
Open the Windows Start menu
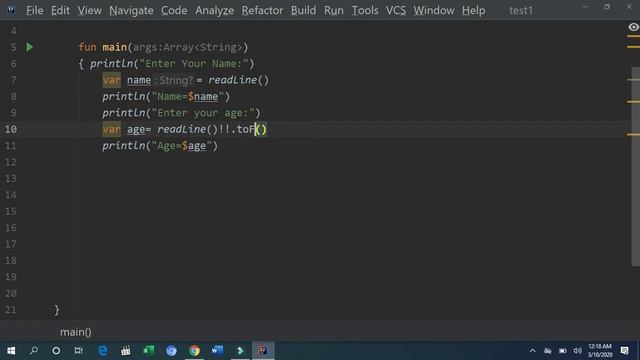pos(11,351)
